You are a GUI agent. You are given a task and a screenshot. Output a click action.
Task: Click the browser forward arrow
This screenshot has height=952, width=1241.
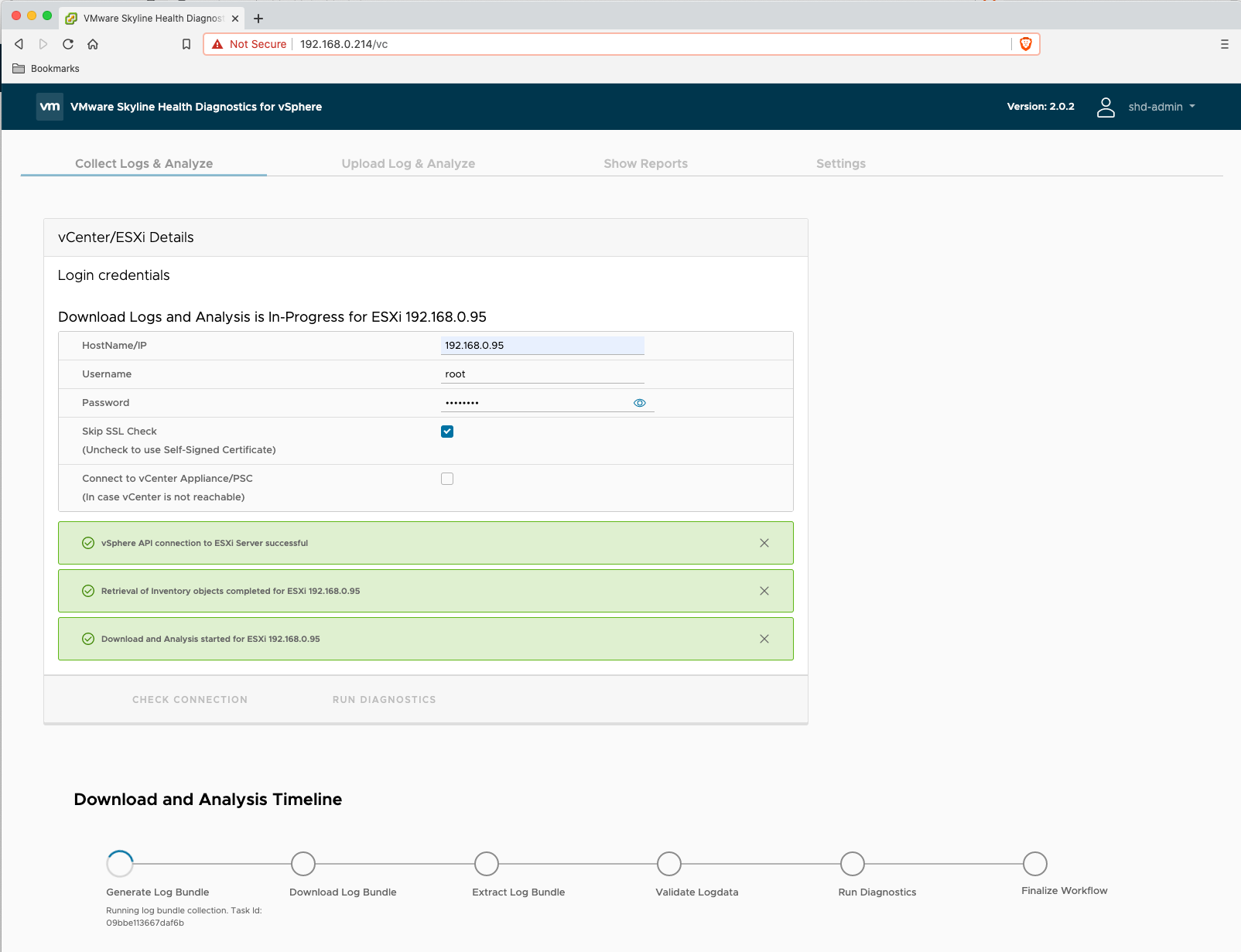(43, 44)
